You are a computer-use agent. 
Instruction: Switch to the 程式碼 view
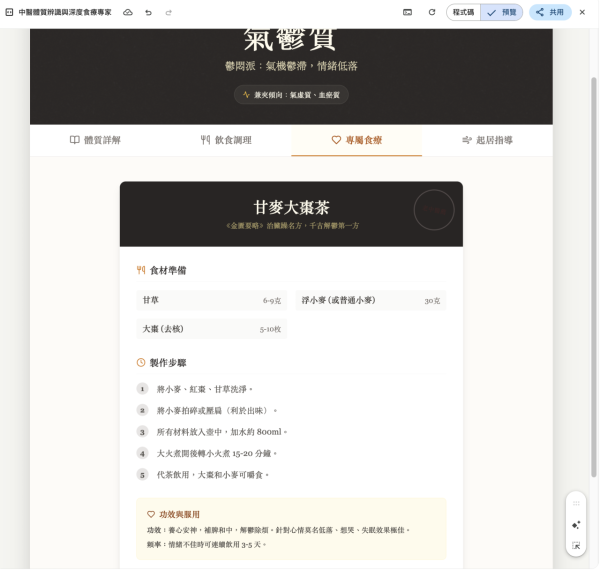click(x=463, y=12)
